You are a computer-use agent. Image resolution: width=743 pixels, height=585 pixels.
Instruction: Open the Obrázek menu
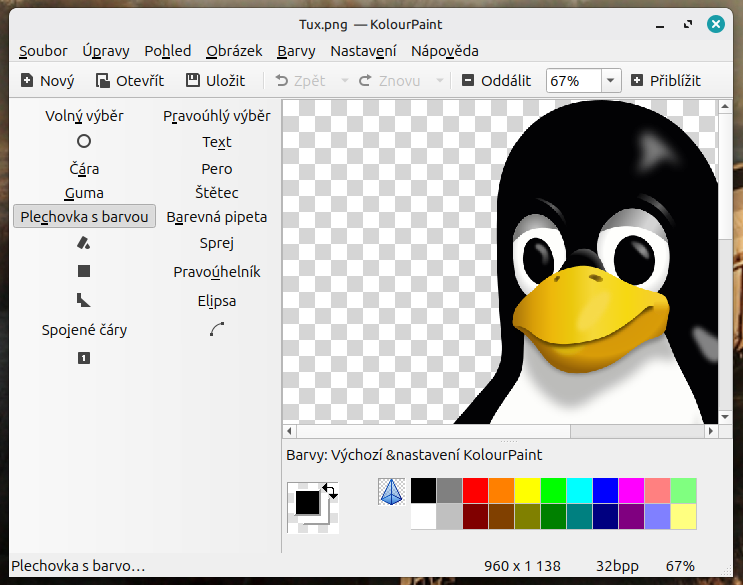coord(234,51)
